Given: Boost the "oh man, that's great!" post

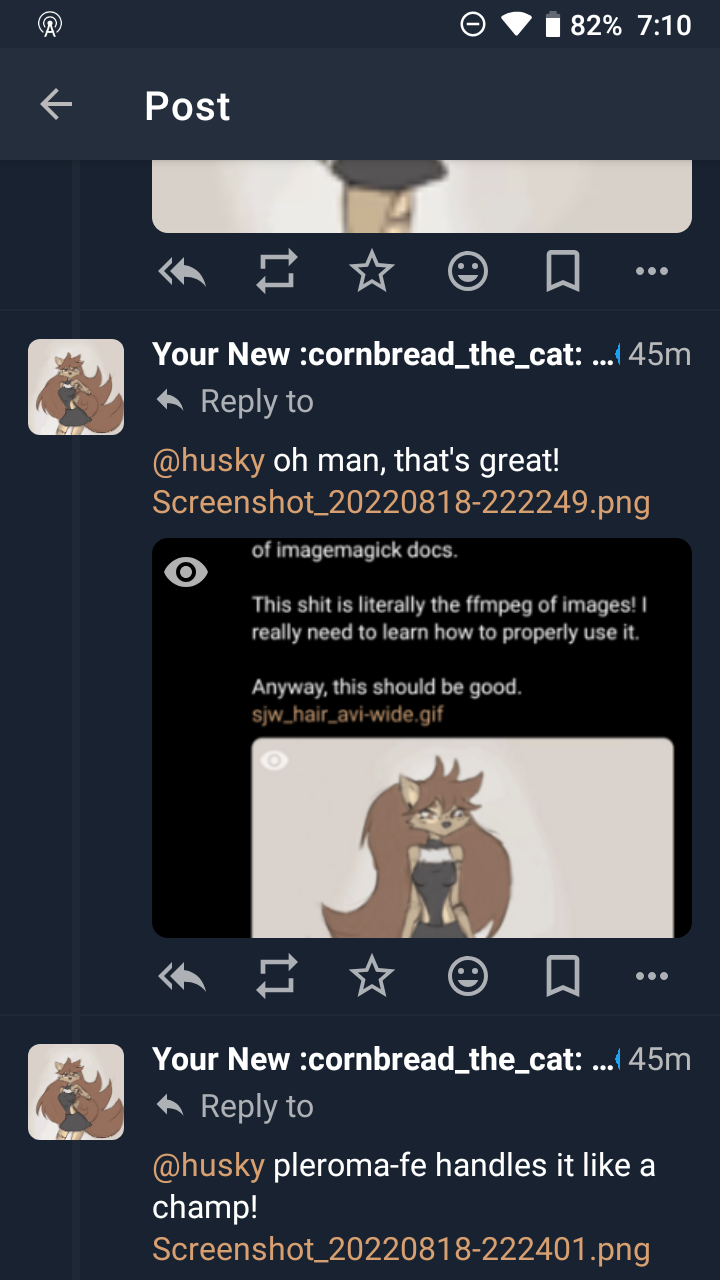Looking at the screenshot, I should click(x=277, y=976).
